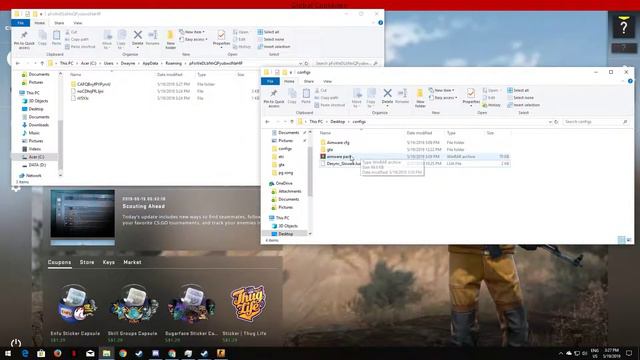Click New folder icon in Roaming window
This screenshot has width=640, height=360.
(171, 40)
